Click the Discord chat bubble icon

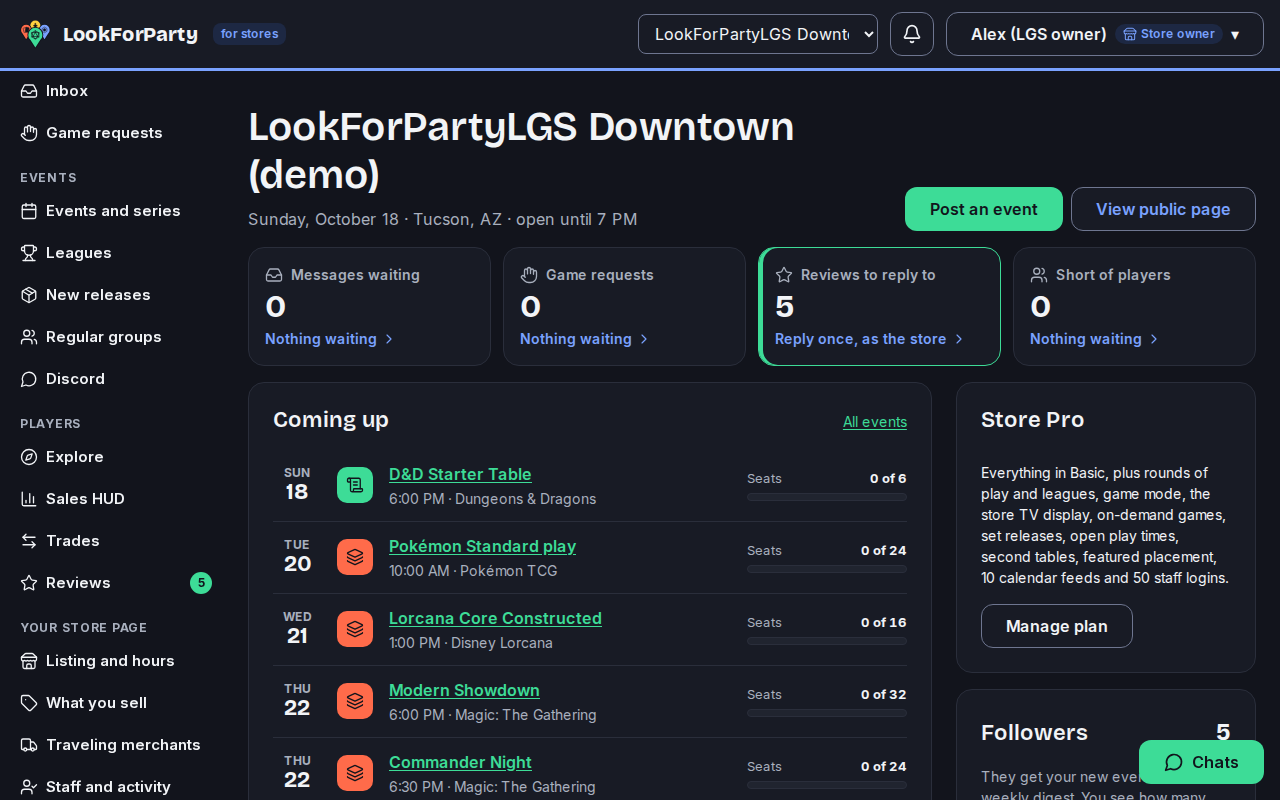tap(29, 379)
